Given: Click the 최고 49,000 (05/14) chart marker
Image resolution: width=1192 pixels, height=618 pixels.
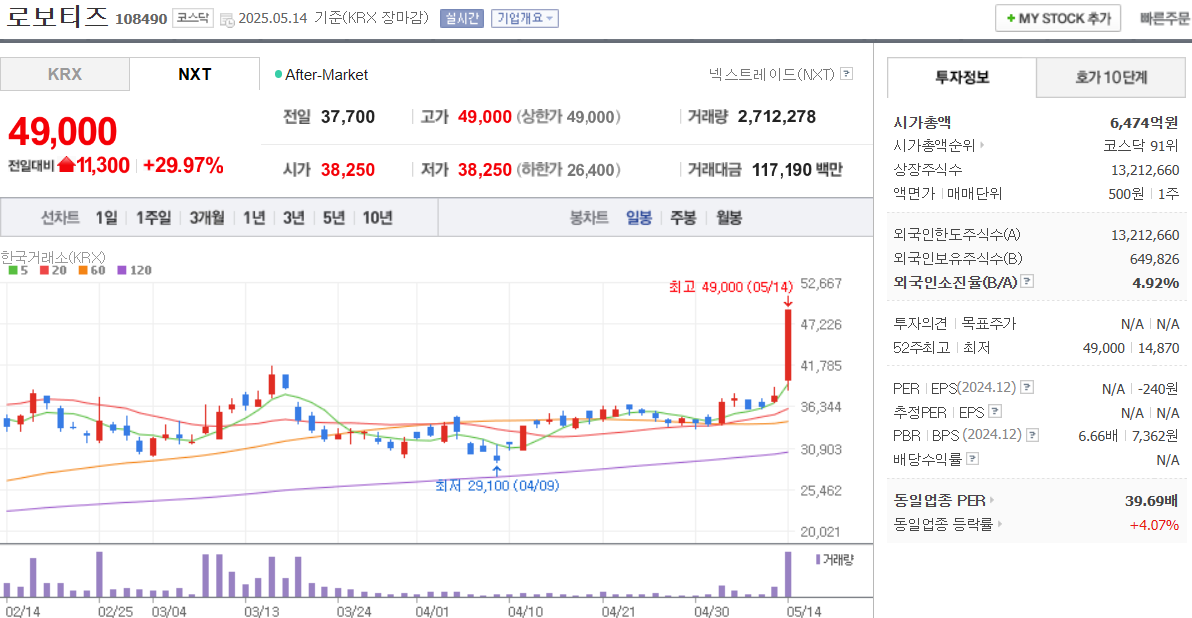Looking at the screenshot, I should (731, 287).
